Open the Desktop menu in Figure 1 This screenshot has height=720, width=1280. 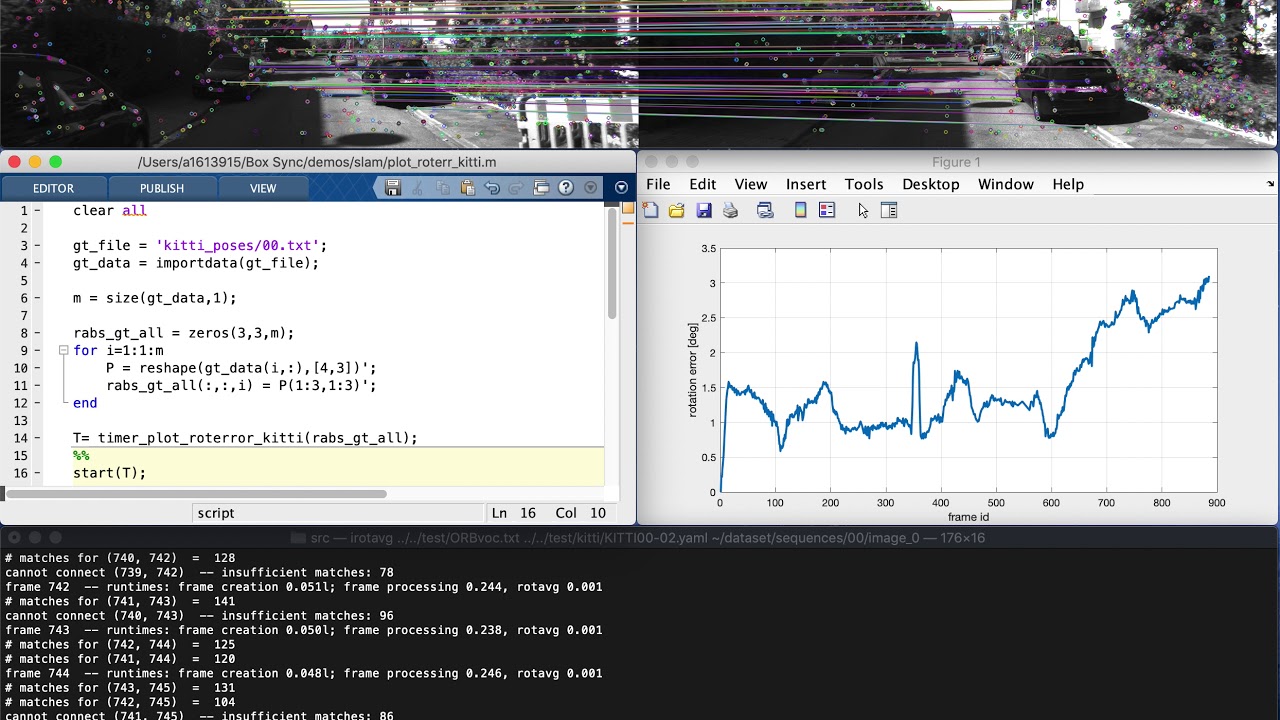click(931, 184)
